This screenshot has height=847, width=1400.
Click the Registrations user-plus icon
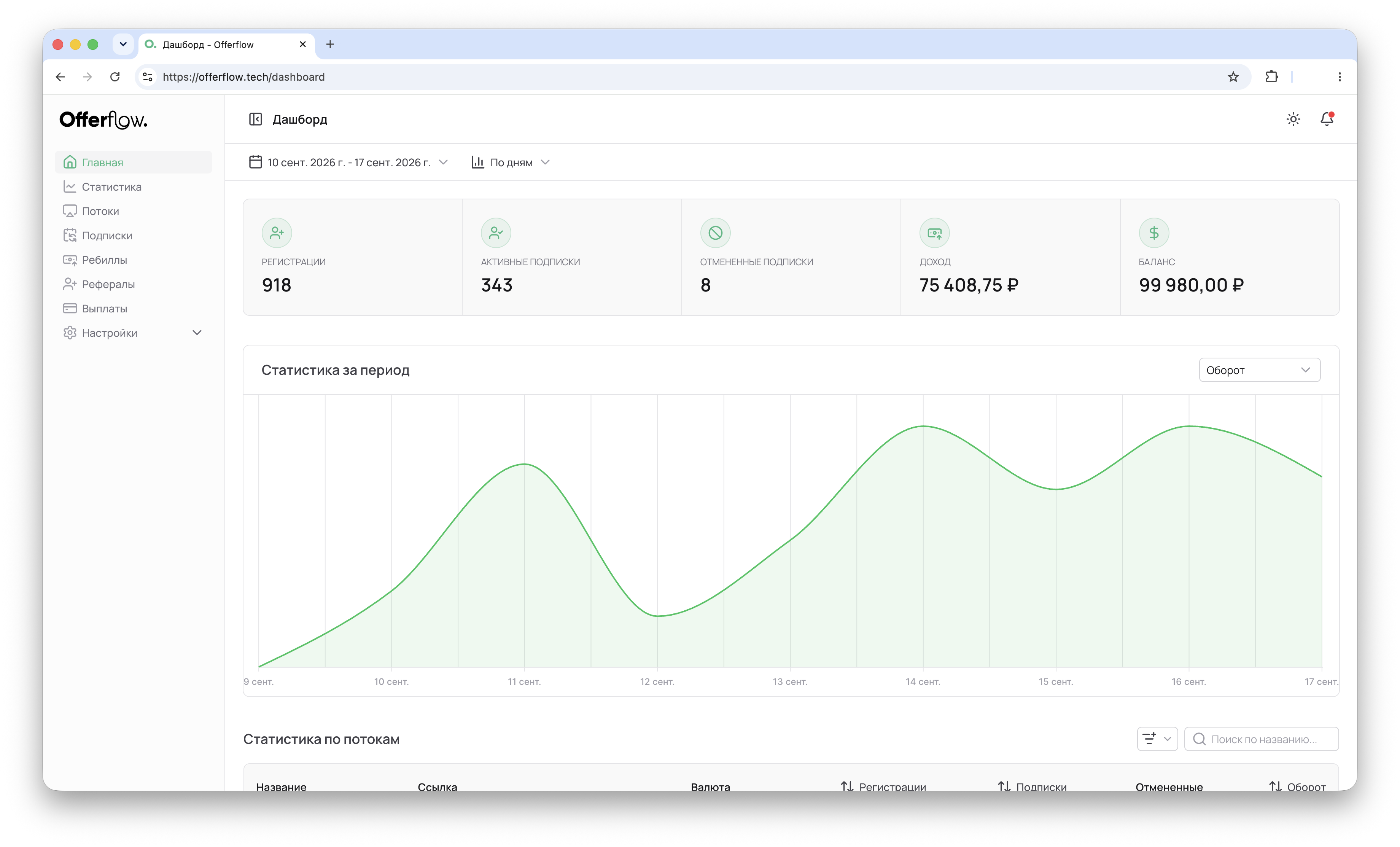(x=277, y=232)
